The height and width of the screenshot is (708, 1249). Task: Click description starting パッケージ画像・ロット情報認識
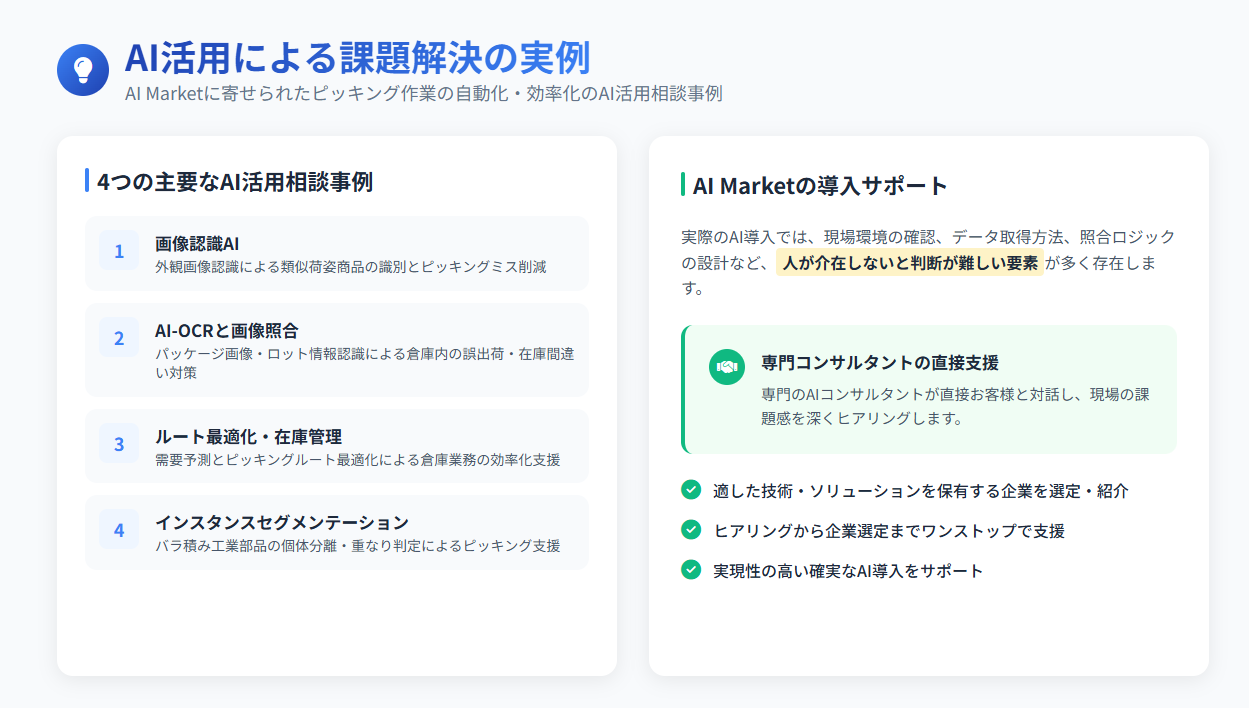pyautogui.click(x=364, y=363)
